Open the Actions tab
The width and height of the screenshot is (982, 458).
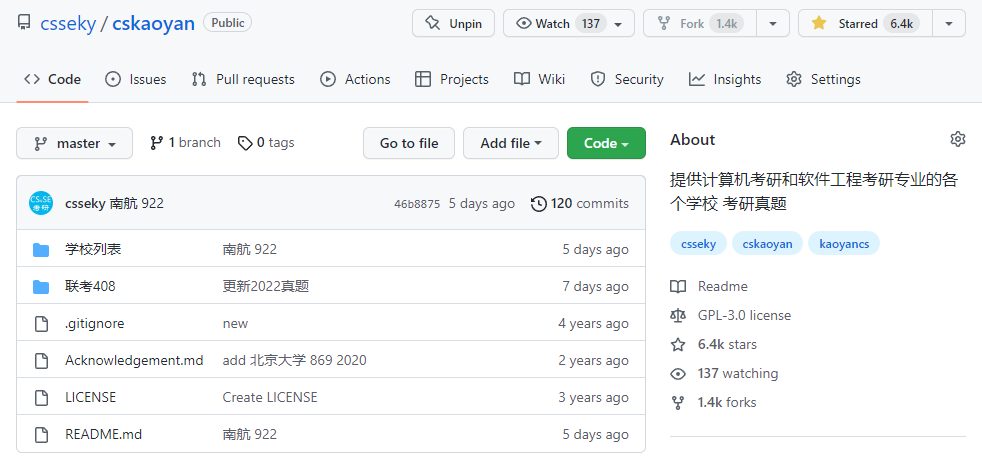(355, 80)
